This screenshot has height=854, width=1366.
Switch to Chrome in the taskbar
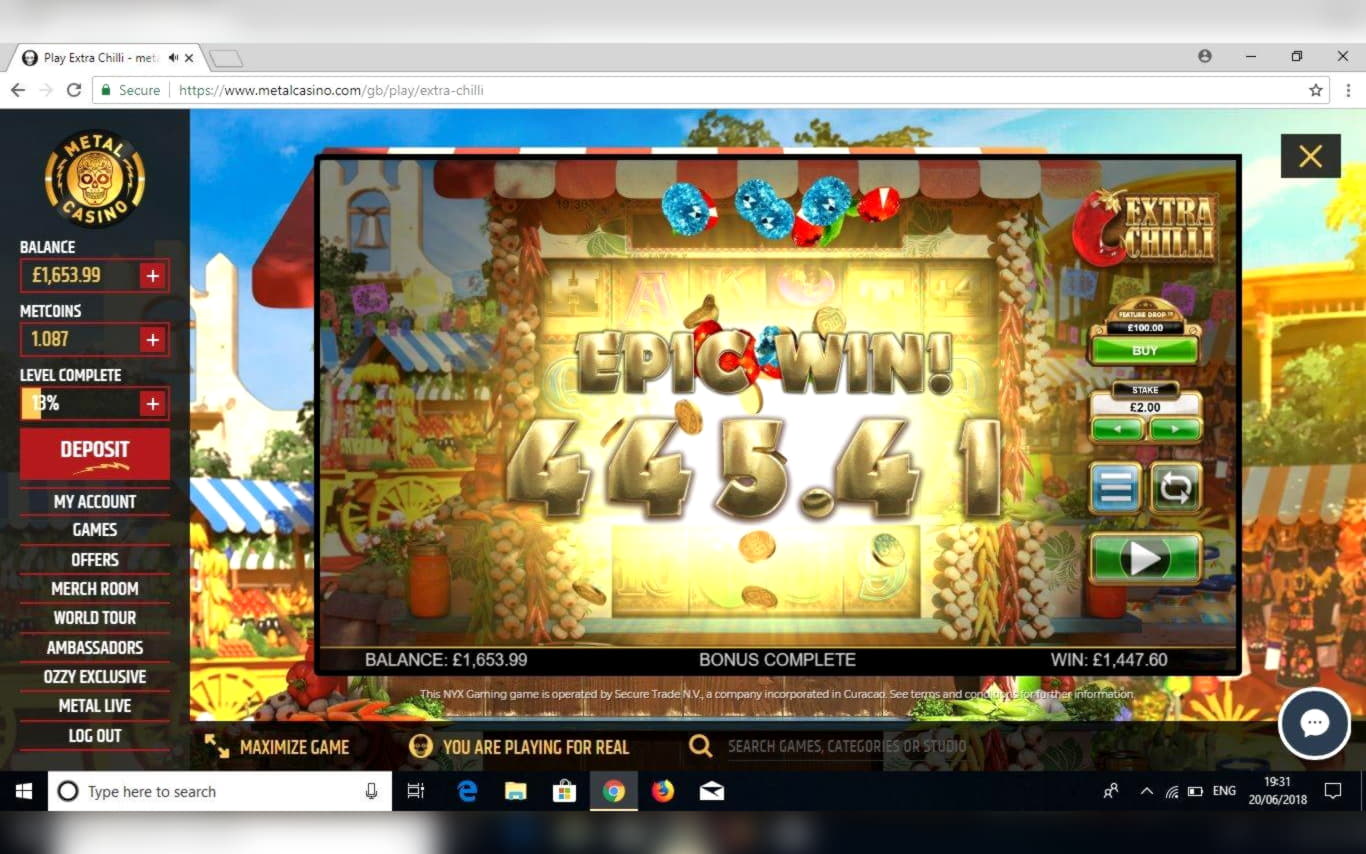[x=614, y=791]
